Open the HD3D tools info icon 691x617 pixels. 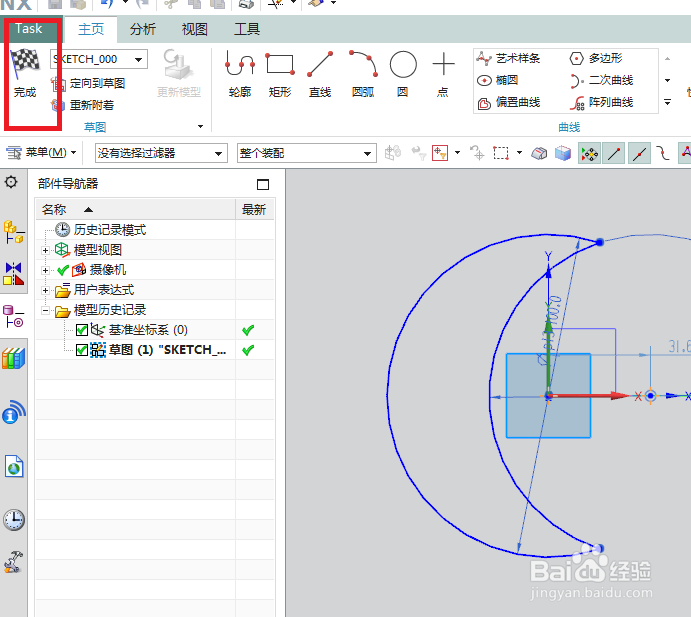click(x=14, y=412)
